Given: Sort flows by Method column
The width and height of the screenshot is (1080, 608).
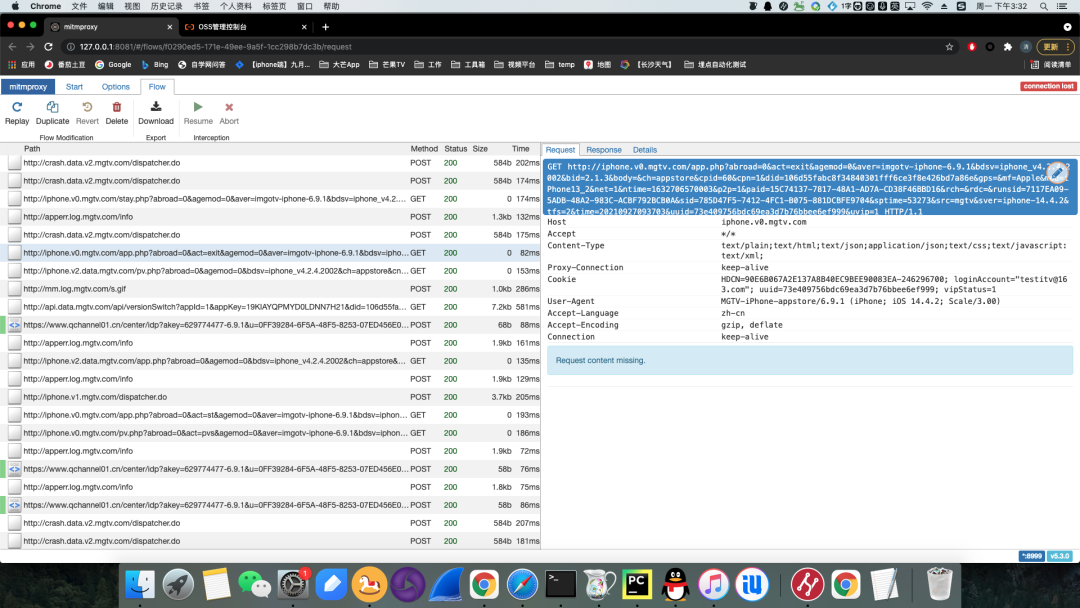Looking at the screenshot, I should click(x=424, y=149).
